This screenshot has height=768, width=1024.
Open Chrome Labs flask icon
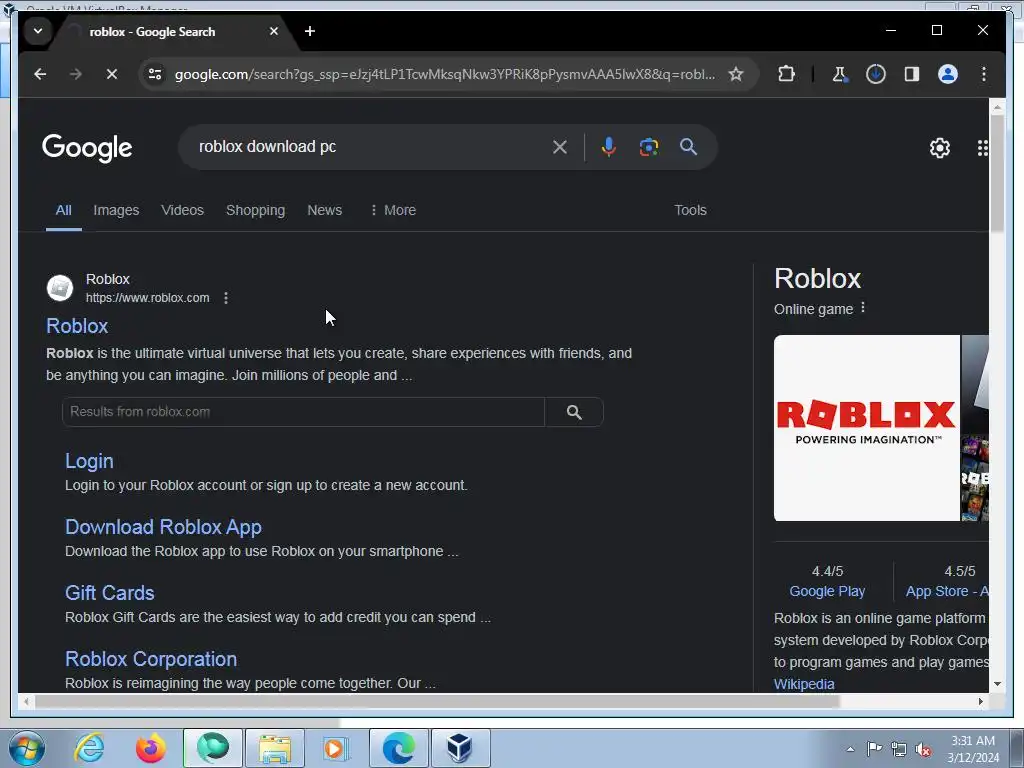839,74
